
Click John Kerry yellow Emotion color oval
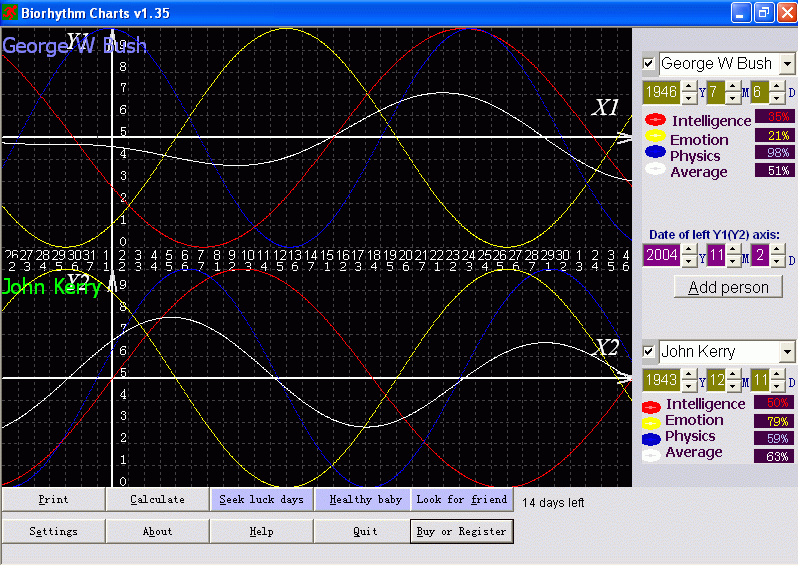tap(651, 422)
